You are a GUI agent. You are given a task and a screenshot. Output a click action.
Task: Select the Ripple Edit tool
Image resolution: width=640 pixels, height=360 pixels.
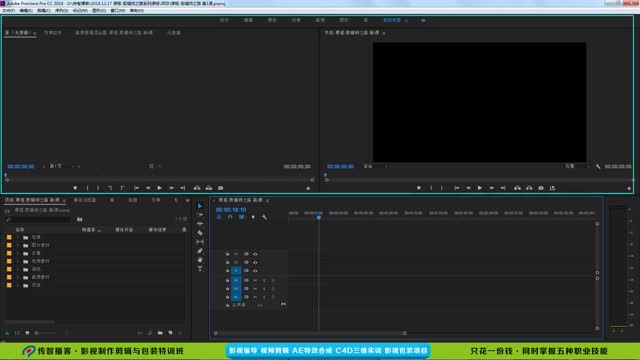coord(200,224)
